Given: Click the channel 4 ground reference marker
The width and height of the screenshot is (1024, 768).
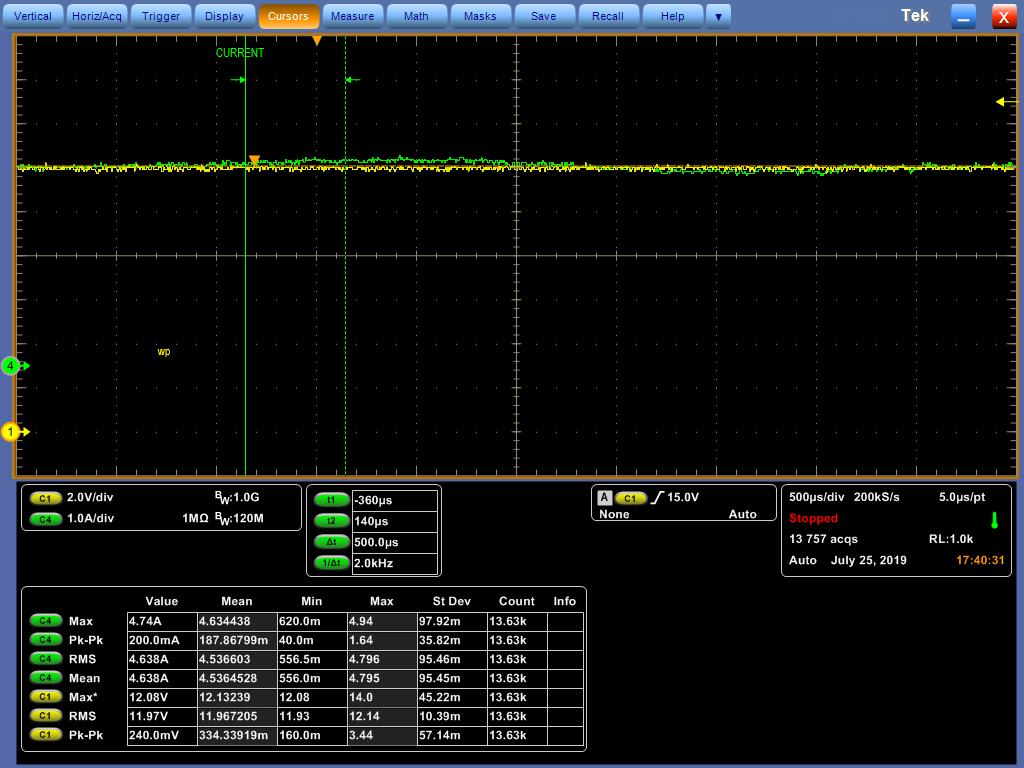Looking at the screenshot, I should 12,366.
